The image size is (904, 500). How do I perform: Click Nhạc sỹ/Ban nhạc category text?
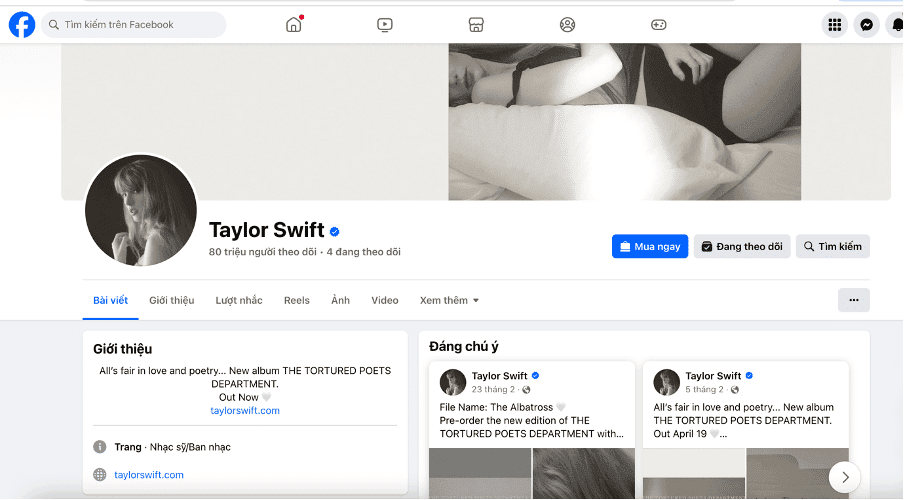[x=190, y=447]
